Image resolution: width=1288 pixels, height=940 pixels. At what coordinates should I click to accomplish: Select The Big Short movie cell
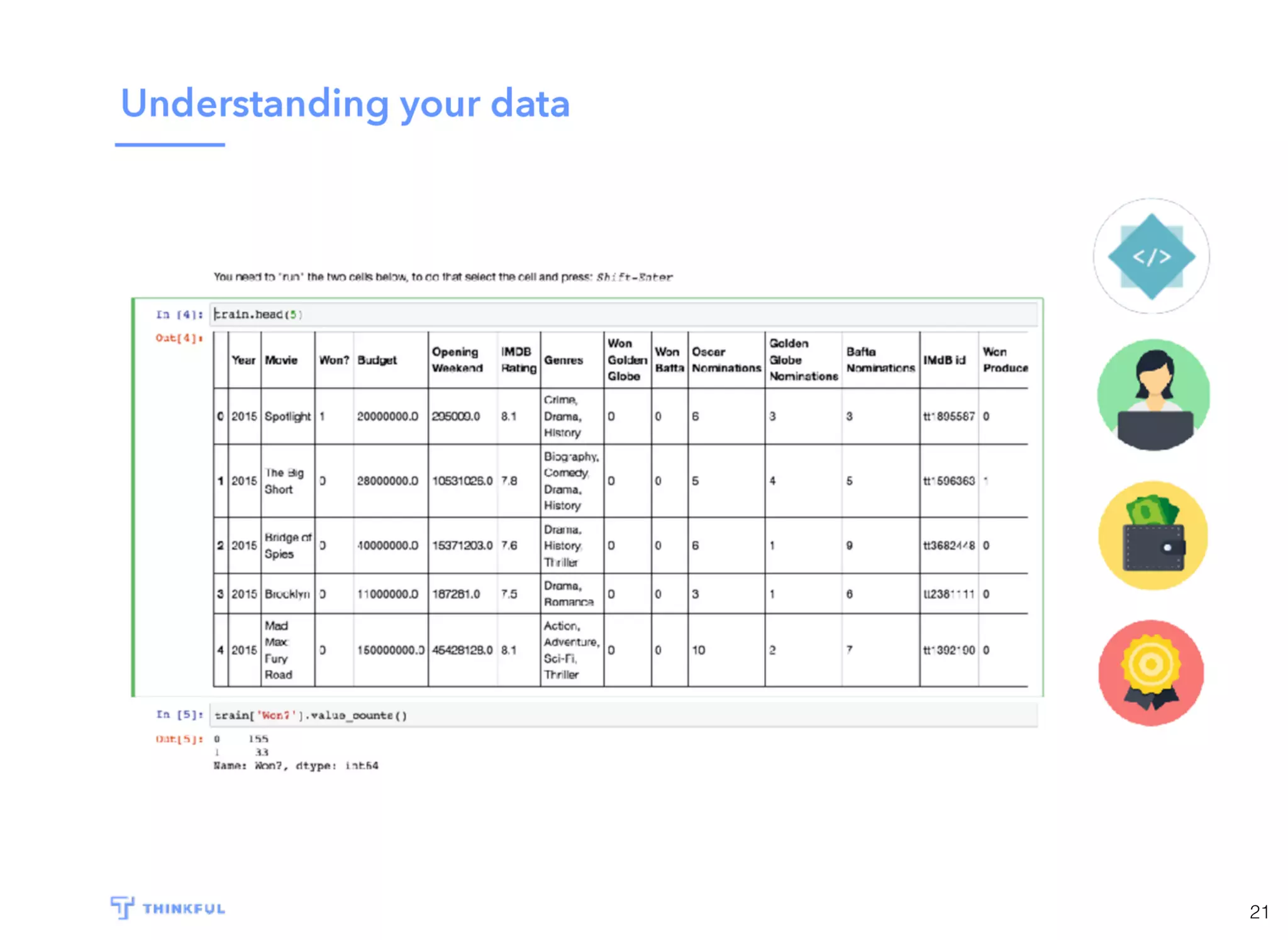pyautogui.click(x=284, y=481)
